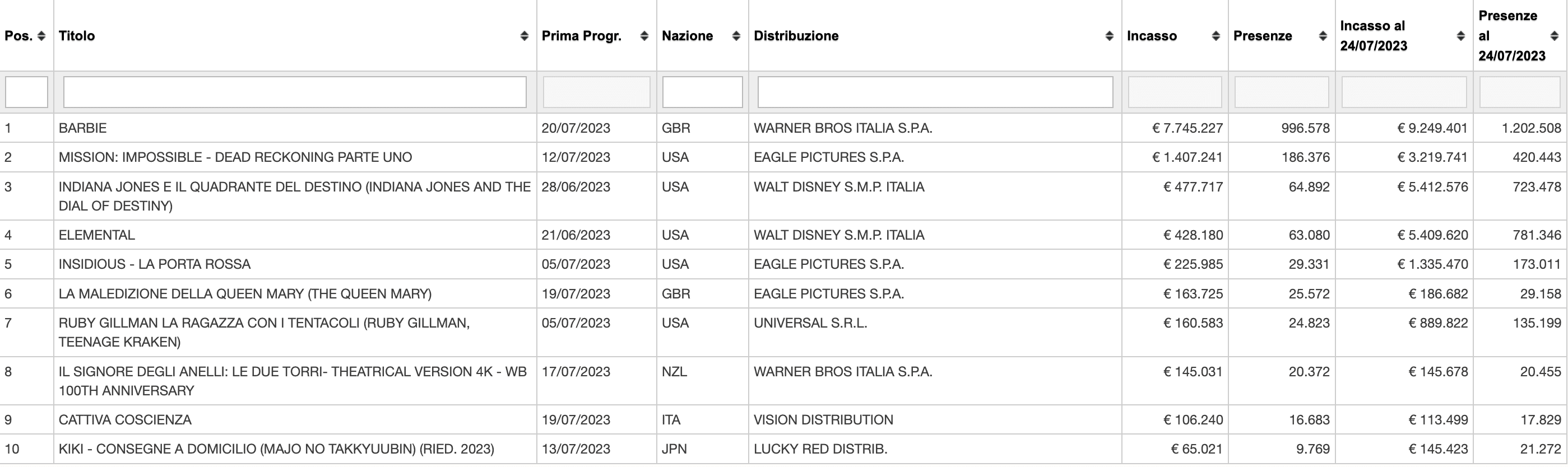
Task: Click Barbie's incasso € 7.745.227
Action: coord(1187,128)
